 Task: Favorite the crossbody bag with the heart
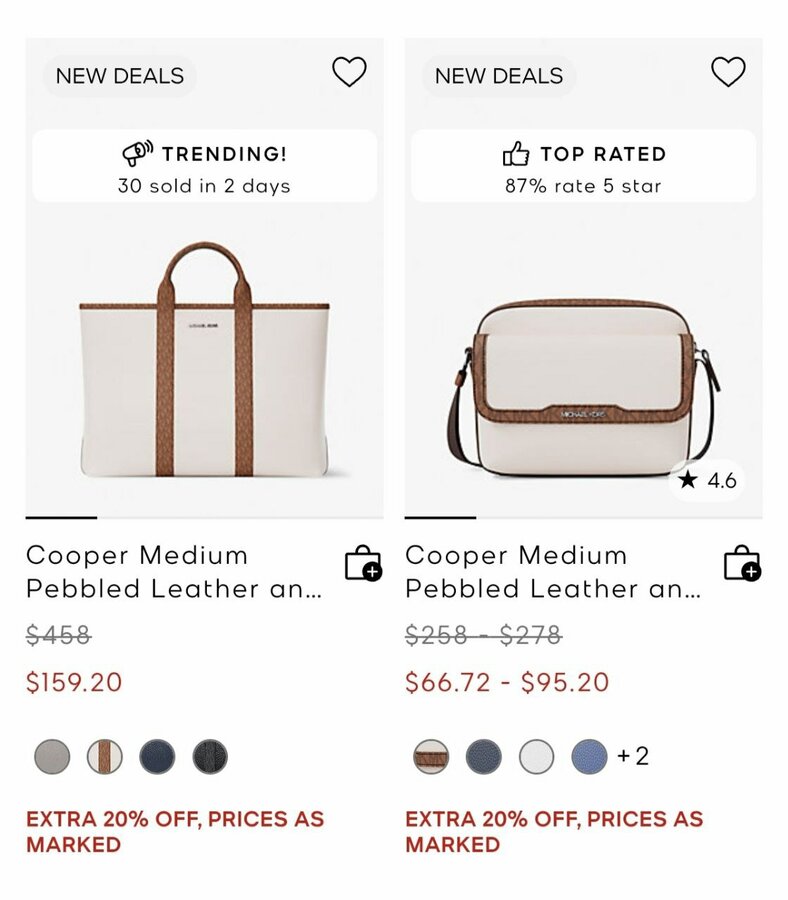click(x=728, y=72)
